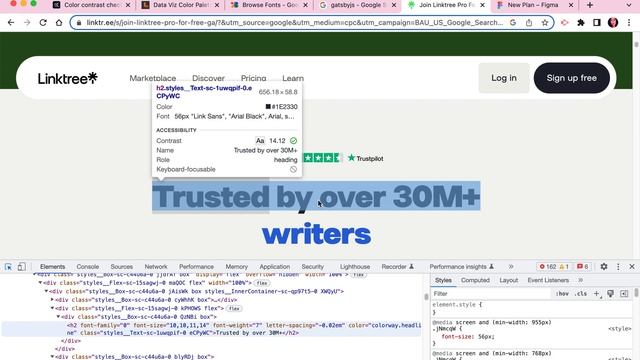
Task: Click the Sign up free button
Action: [x=571, y=78]
